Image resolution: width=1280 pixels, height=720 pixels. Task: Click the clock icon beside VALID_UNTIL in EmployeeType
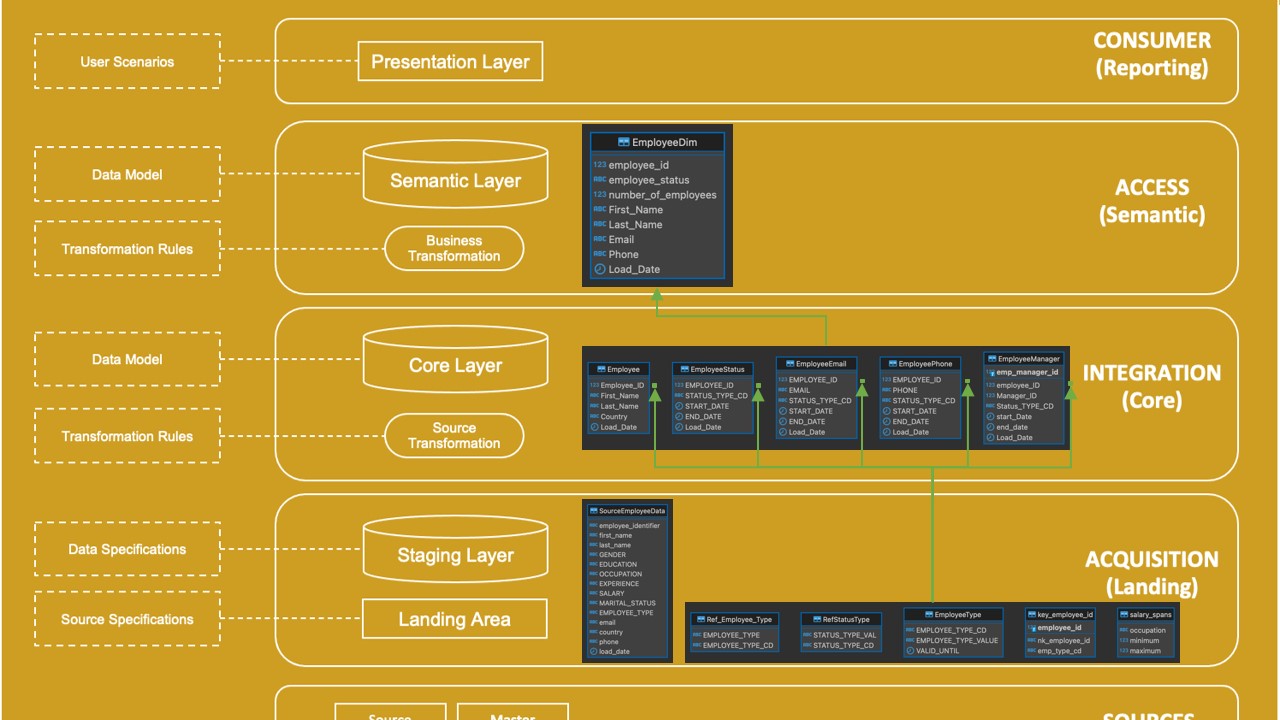pos(910,650)
